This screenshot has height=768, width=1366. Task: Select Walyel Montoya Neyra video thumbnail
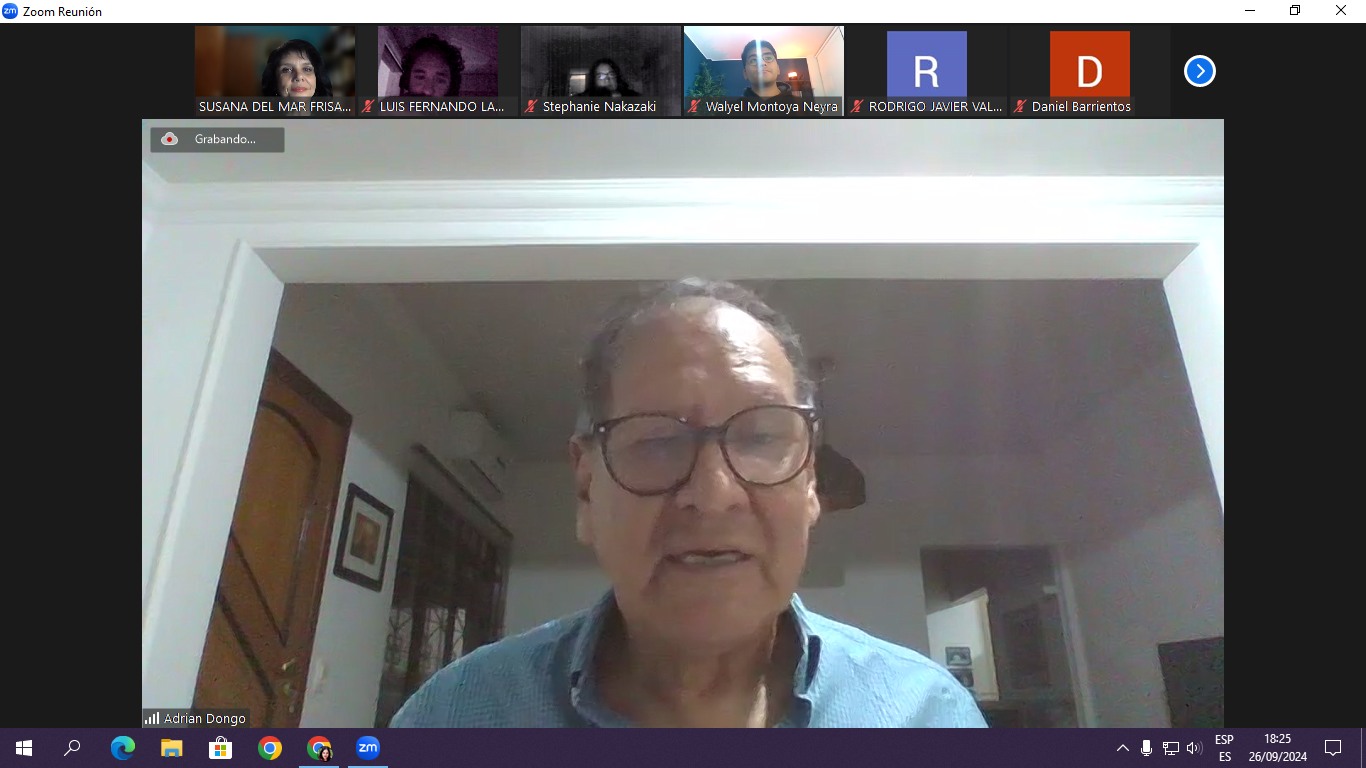tap(764, 71)
